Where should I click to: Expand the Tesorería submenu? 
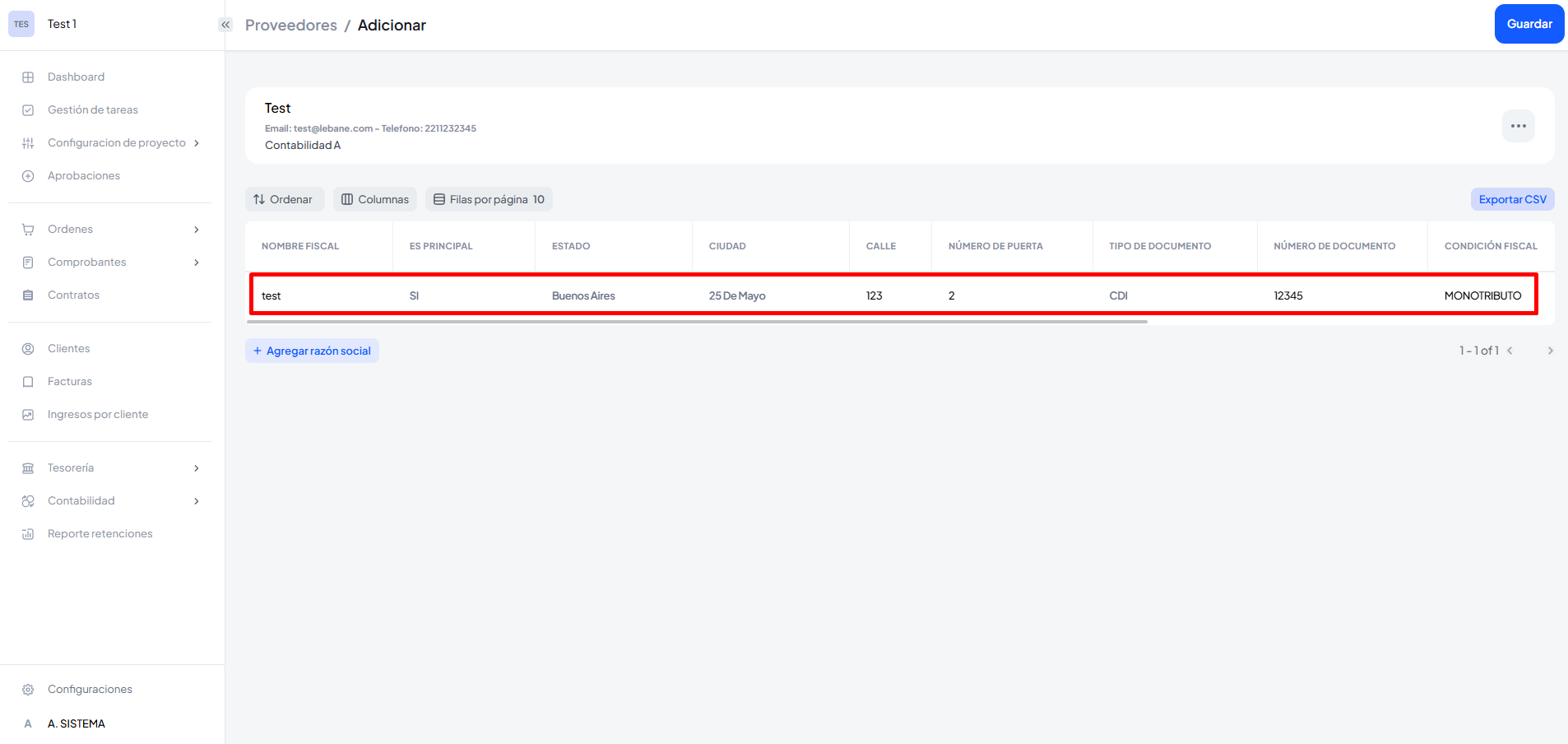[x=197, y=468]
